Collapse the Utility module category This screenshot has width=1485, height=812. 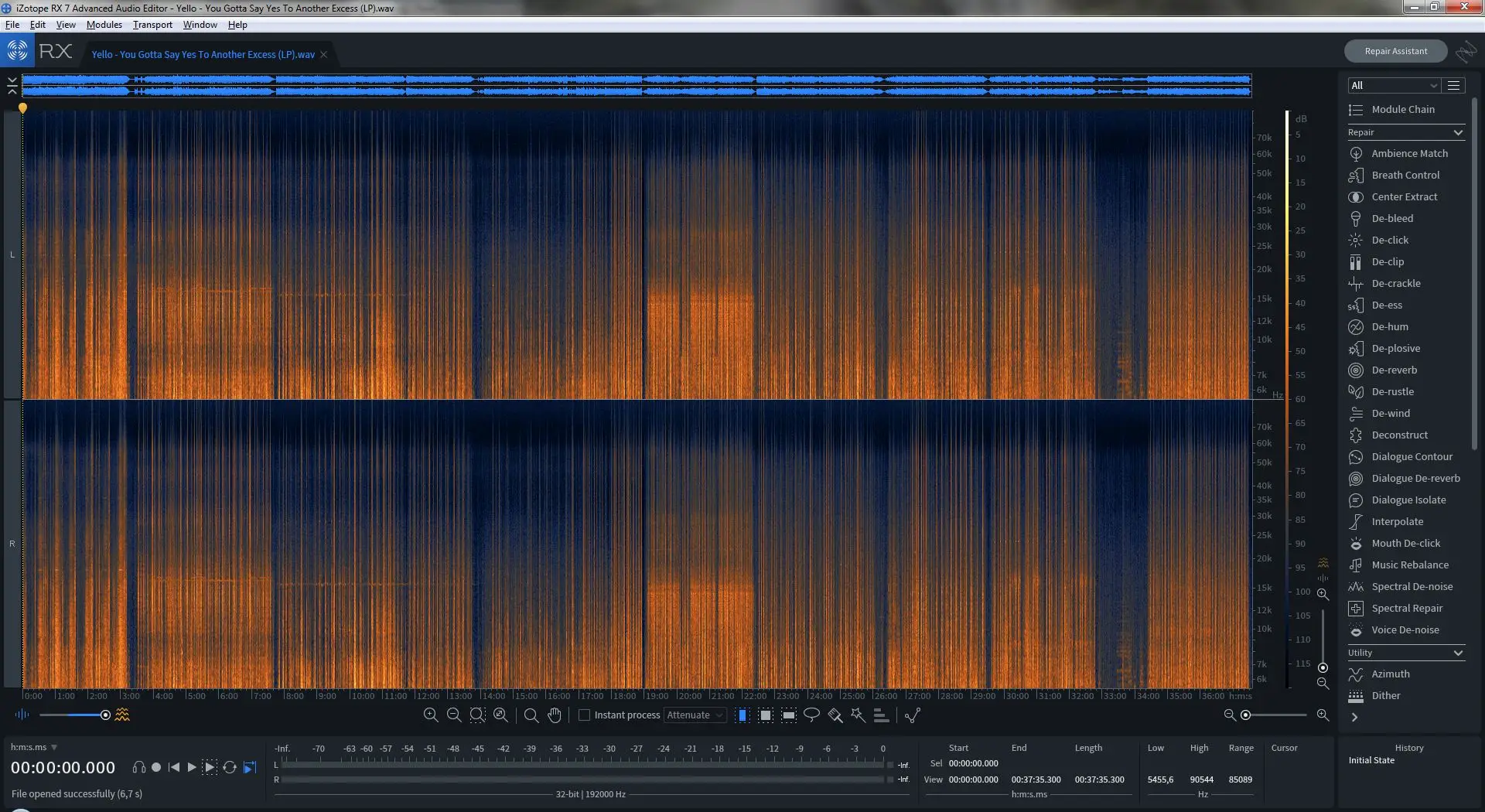[x=1458, y=653]
